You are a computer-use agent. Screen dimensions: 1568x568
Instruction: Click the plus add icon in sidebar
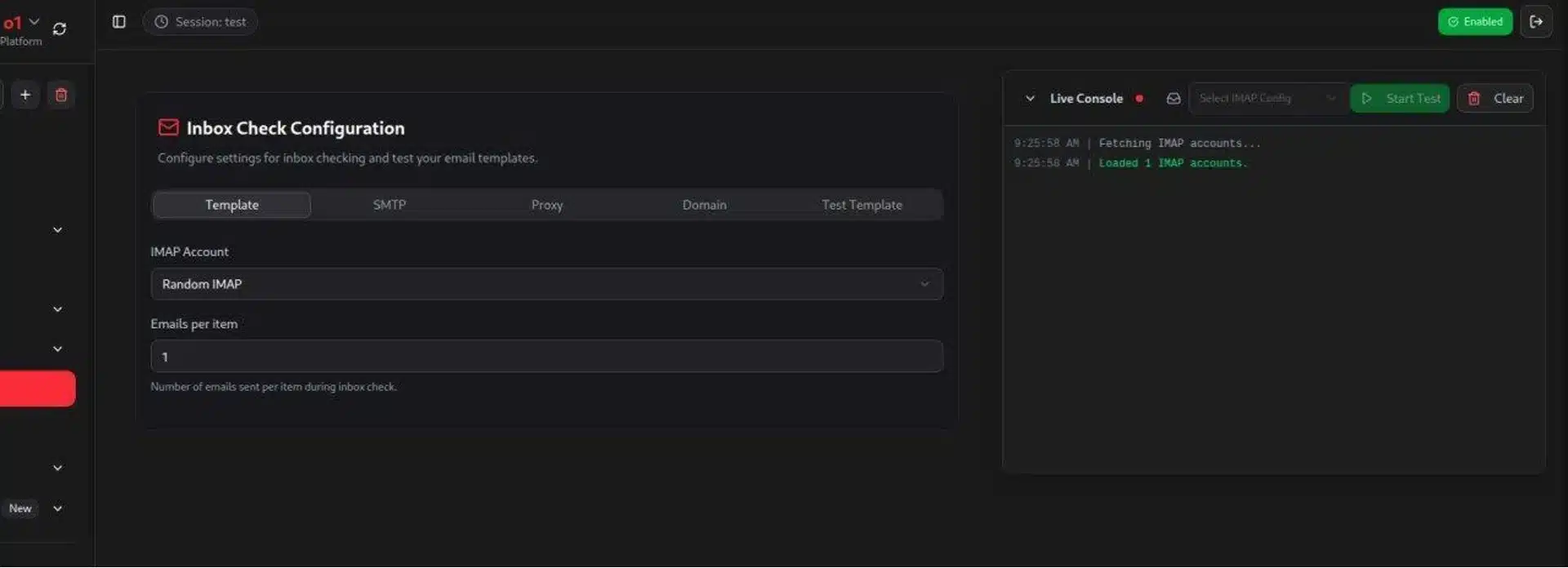point(25,95)
